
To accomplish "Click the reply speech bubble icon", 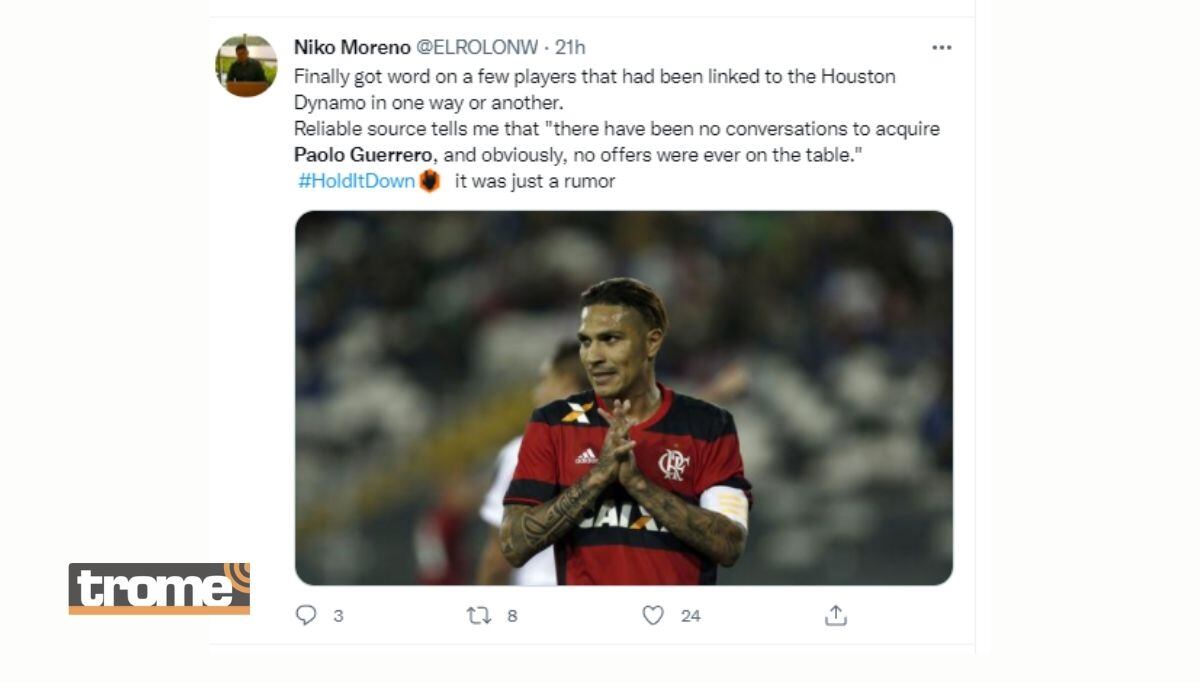I will [306, 616].
